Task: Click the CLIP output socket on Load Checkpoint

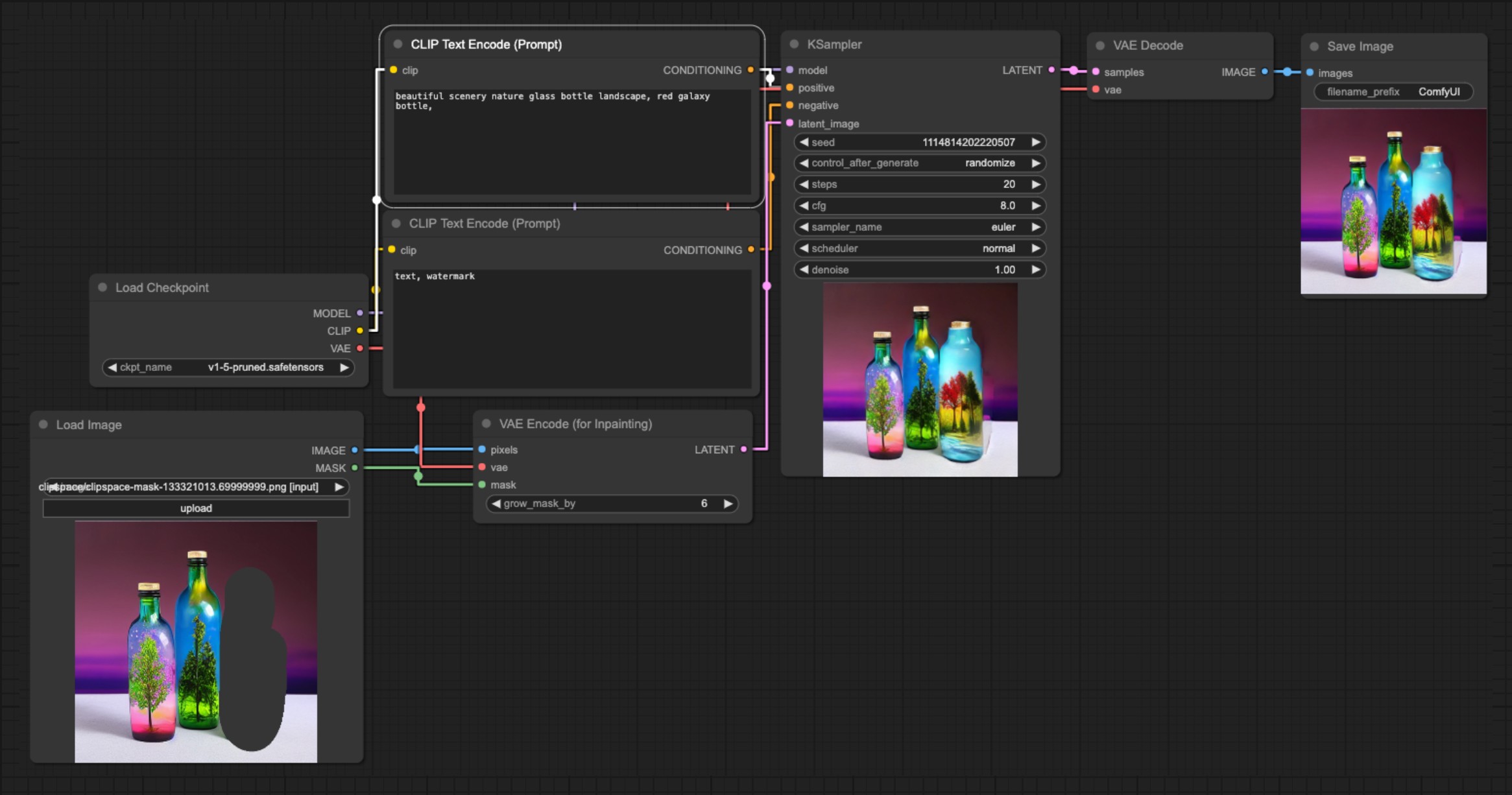Action: (x=360, y=331)
